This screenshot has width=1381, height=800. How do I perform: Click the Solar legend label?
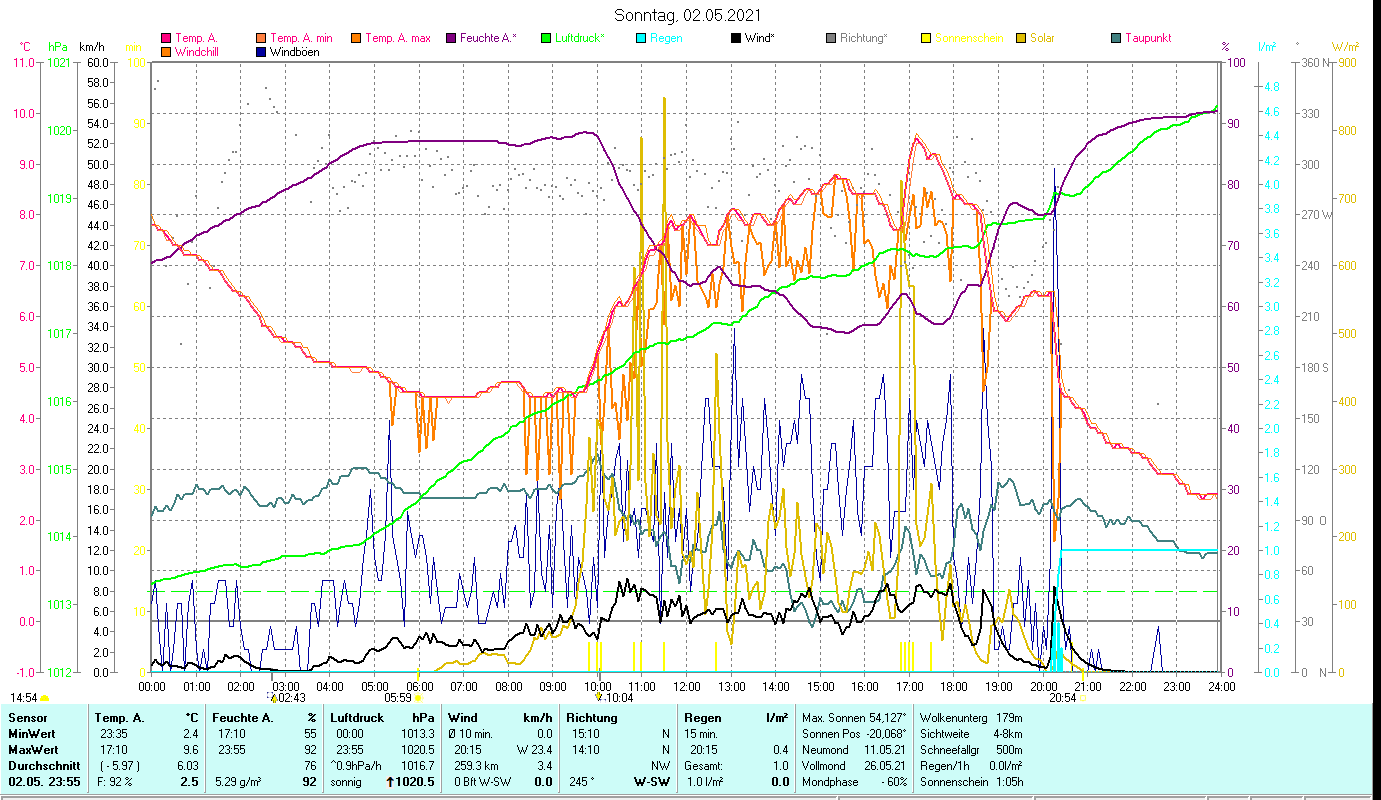pos(1042,38)
